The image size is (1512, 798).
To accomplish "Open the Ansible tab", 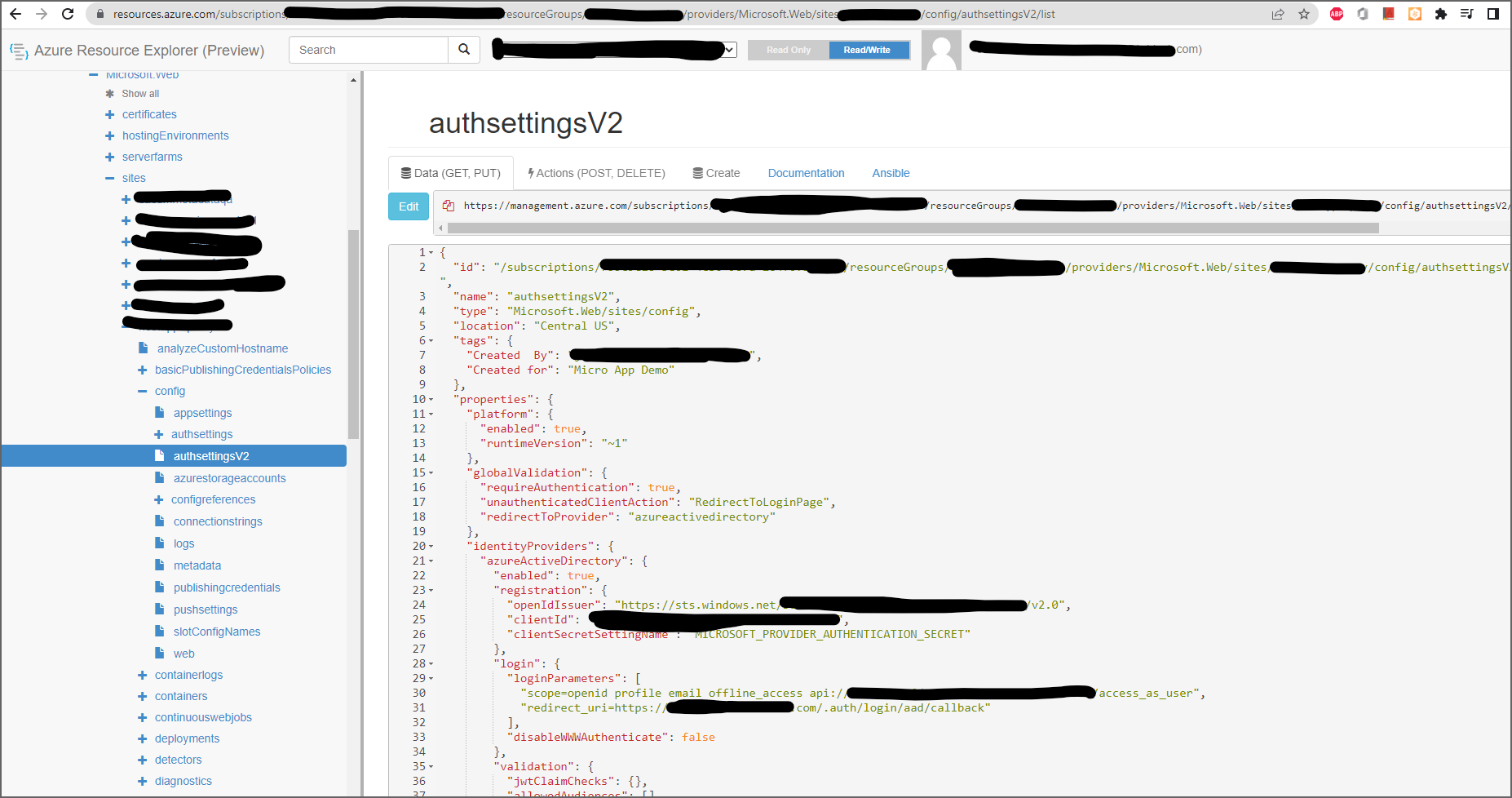I will [x=890, y=173].
